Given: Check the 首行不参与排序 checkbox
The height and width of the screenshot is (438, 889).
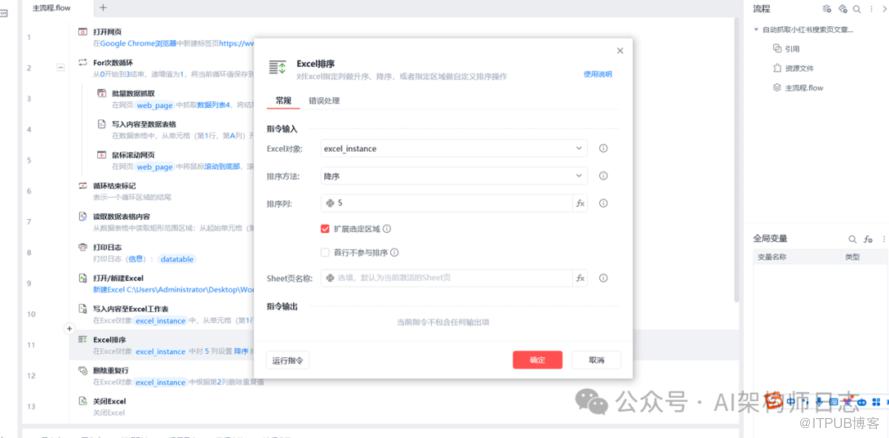Looking at the screenshot, I should 325,253.
